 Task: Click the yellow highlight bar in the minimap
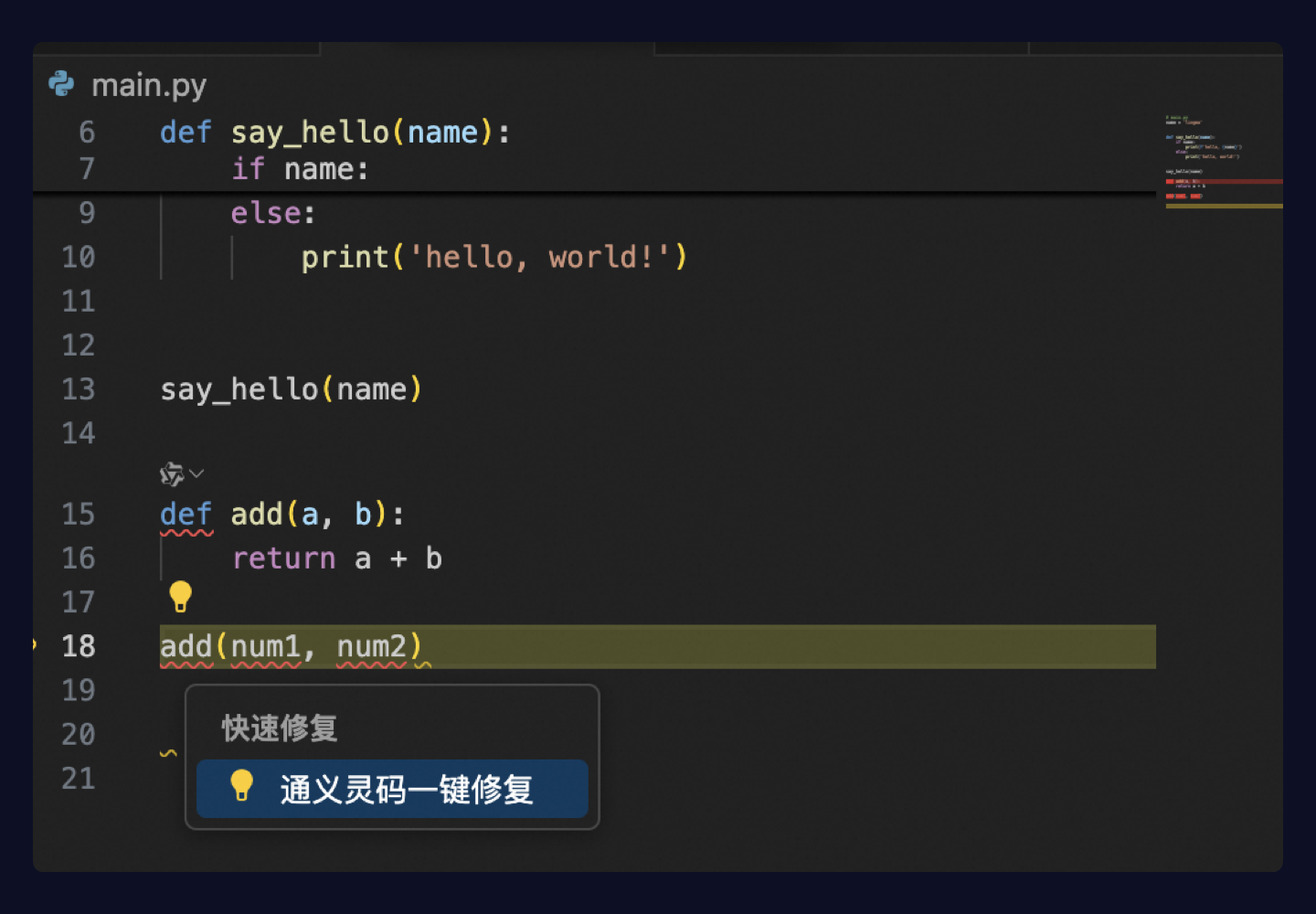coord(1225,207)
